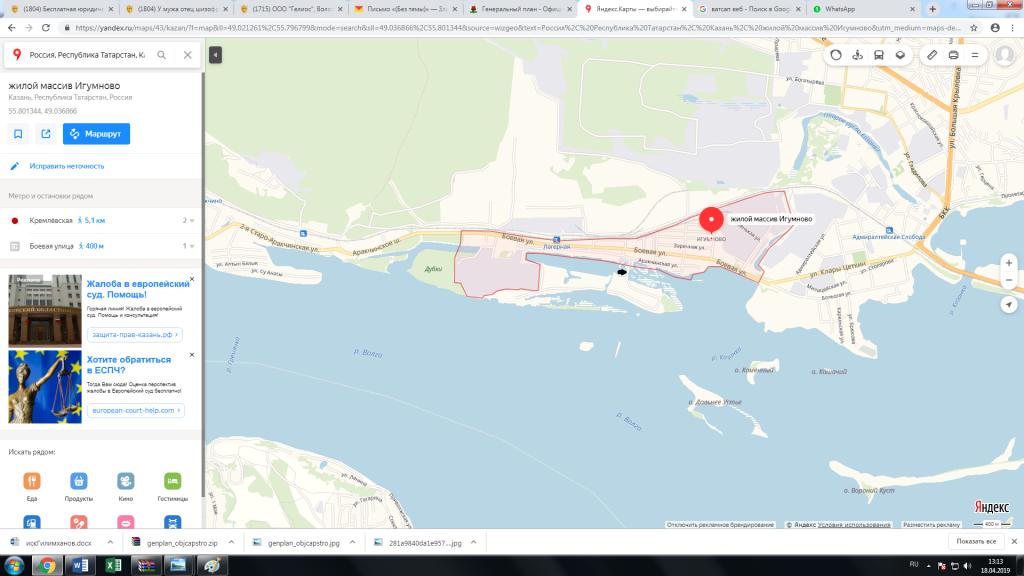Click the search magnifier icon
1024x576 pixels.
pos(161,55)
